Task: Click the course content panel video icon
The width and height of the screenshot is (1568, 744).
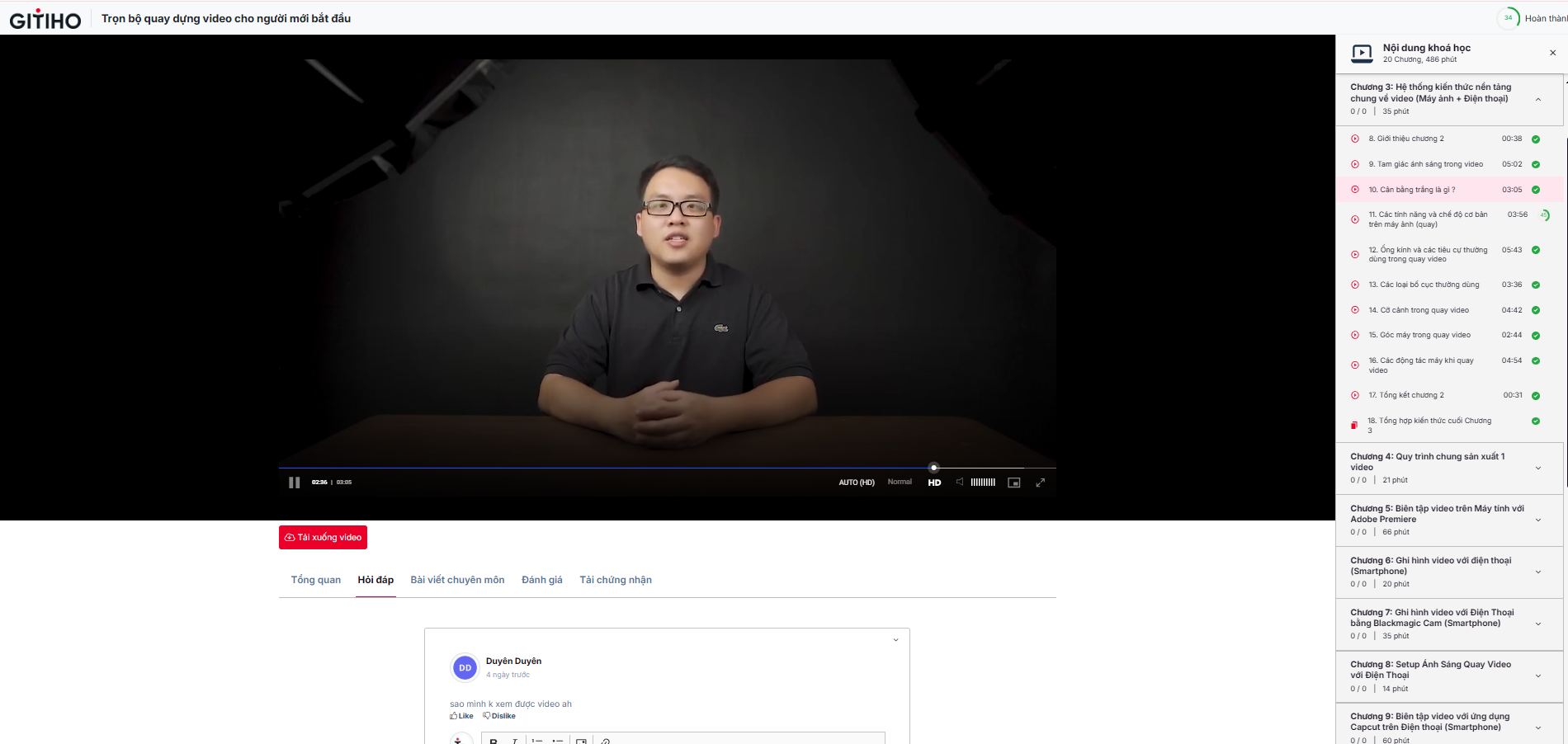Action: click(1362, 54)
